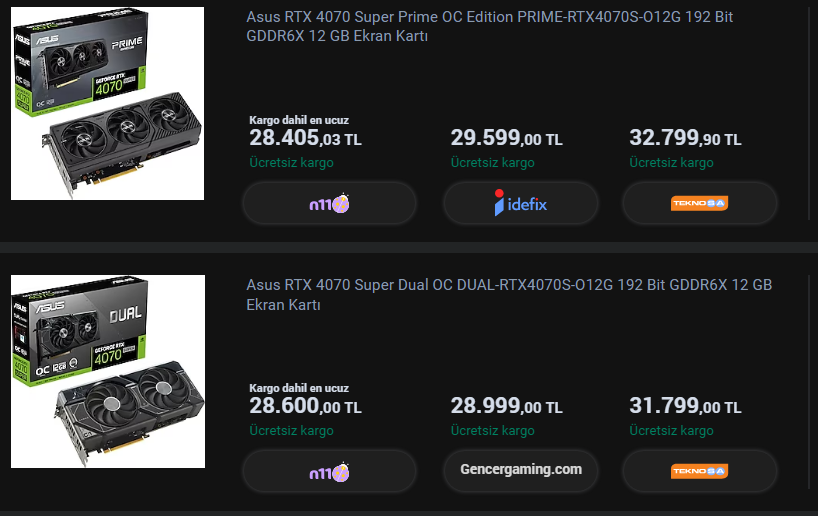Click the Prime RTX 4070 Super product image
Viewport: 818px width, 516px height.
pos(107,103)
